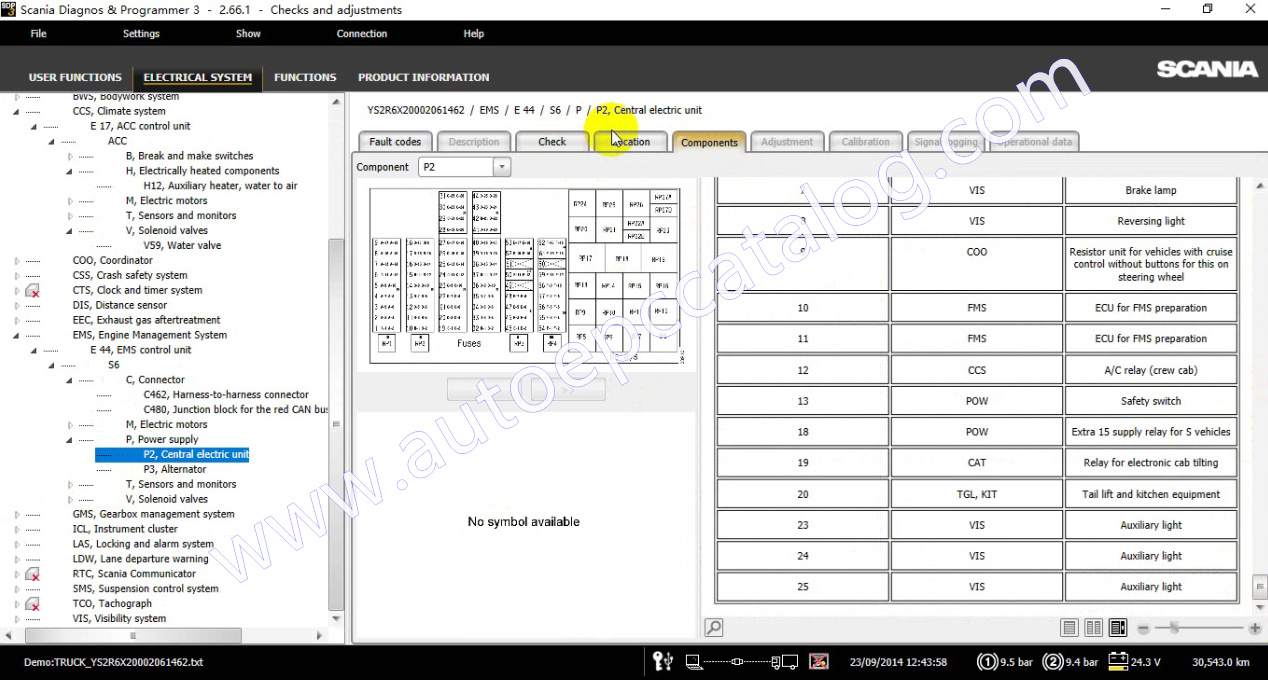Select the detailed table view icon
The height and width of the screenshot is (680, 1268).
point(1118,628)
